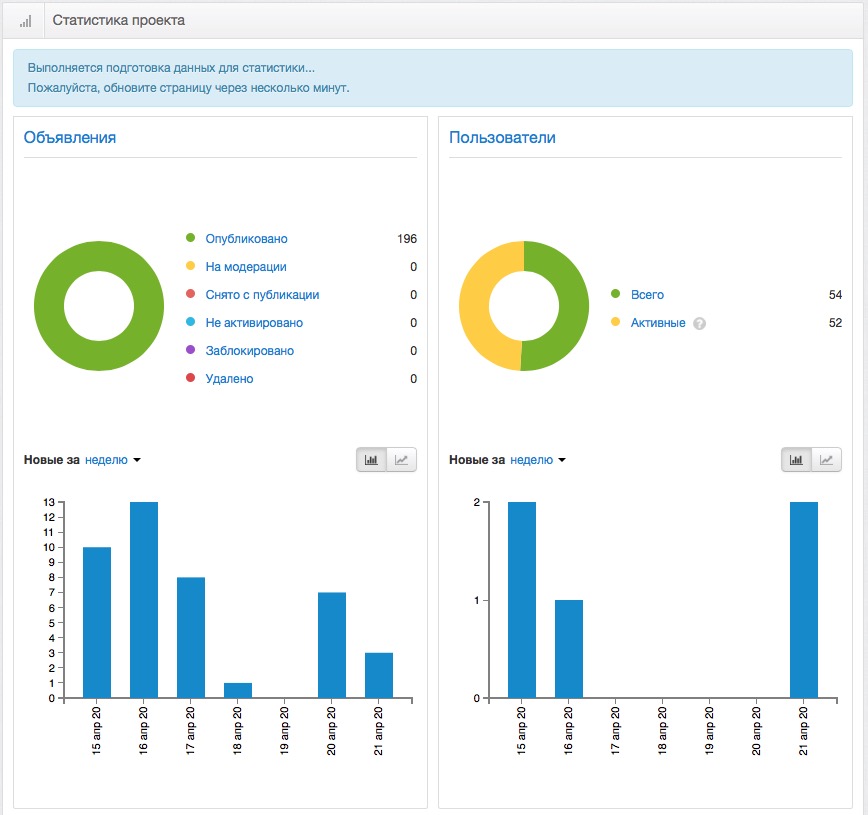Open the Заблокировано listings link
868x815 pixels.
[x=250, y=350]
